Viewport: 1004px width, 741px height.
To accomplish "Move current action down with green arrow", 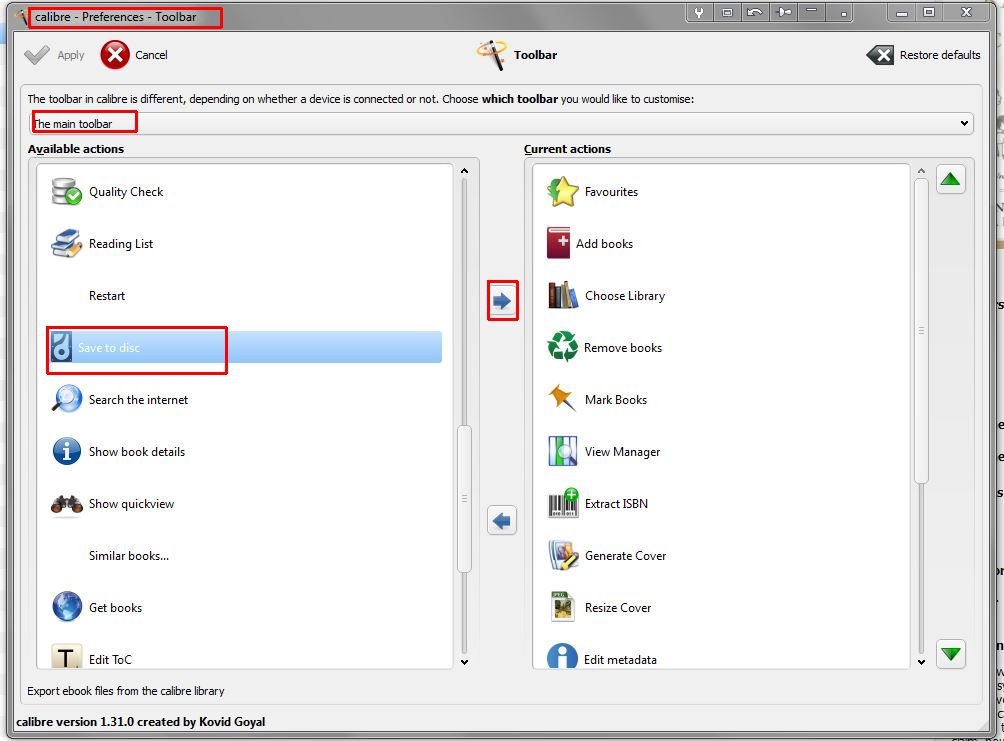I will tap(951, 654).
